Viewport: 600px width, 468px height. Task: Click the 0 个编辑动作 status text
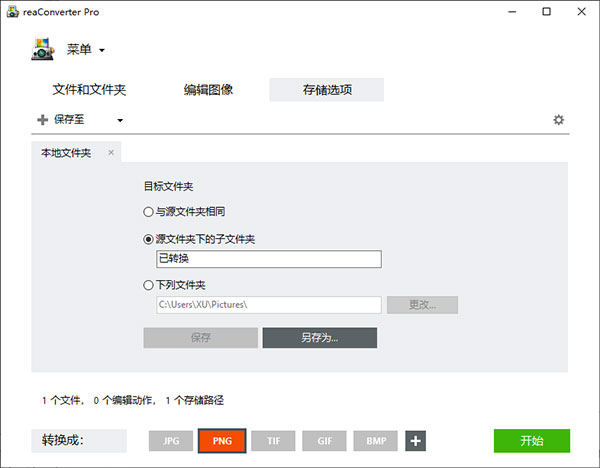point(123,400)
